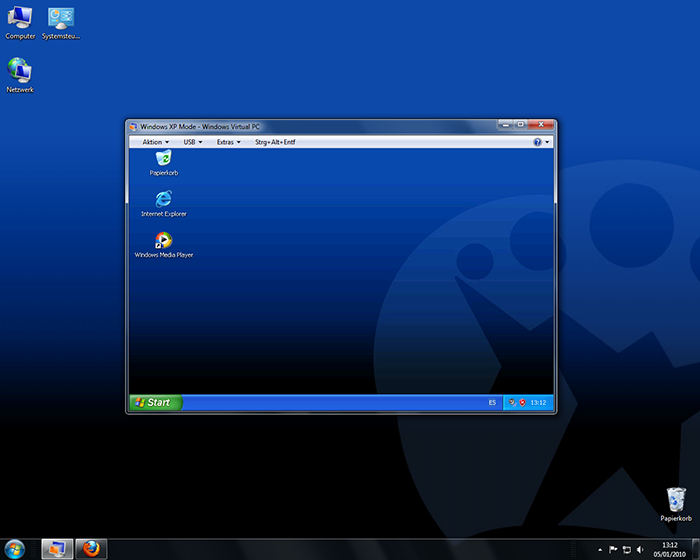Viewport: 700px width, 560px height.
Task: Select the Windows Media Player shortcut
Action: tap(163, 241)
